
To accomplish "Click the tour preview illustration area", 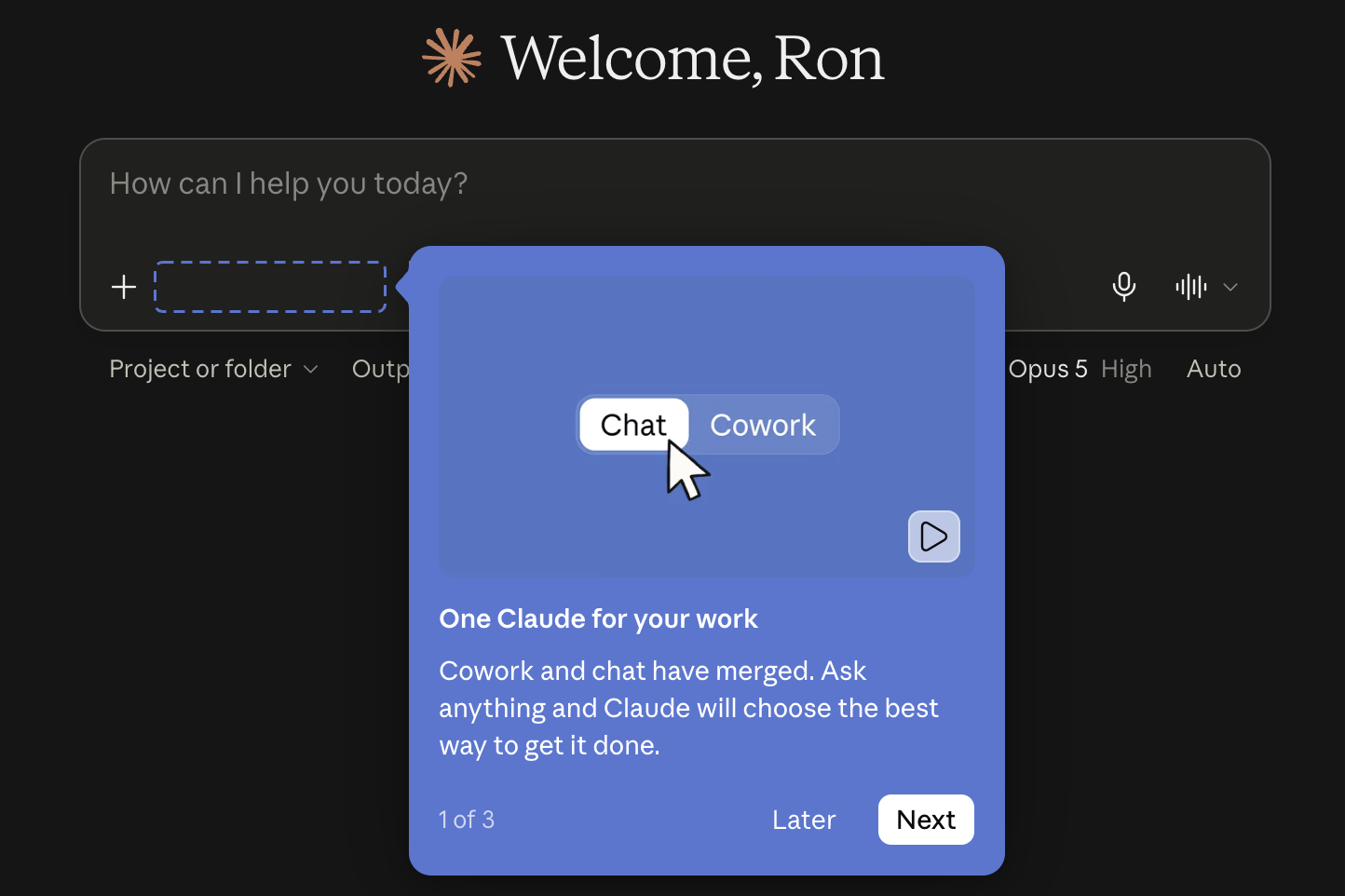I will pyautogui.click(x=707, y=427).
